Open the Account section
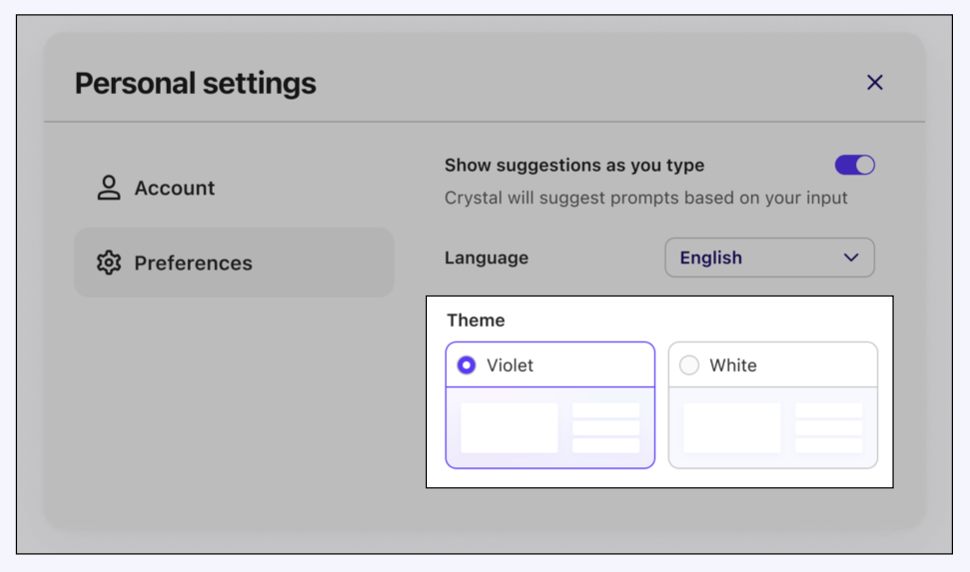970x572 pixels. (174, 188)
